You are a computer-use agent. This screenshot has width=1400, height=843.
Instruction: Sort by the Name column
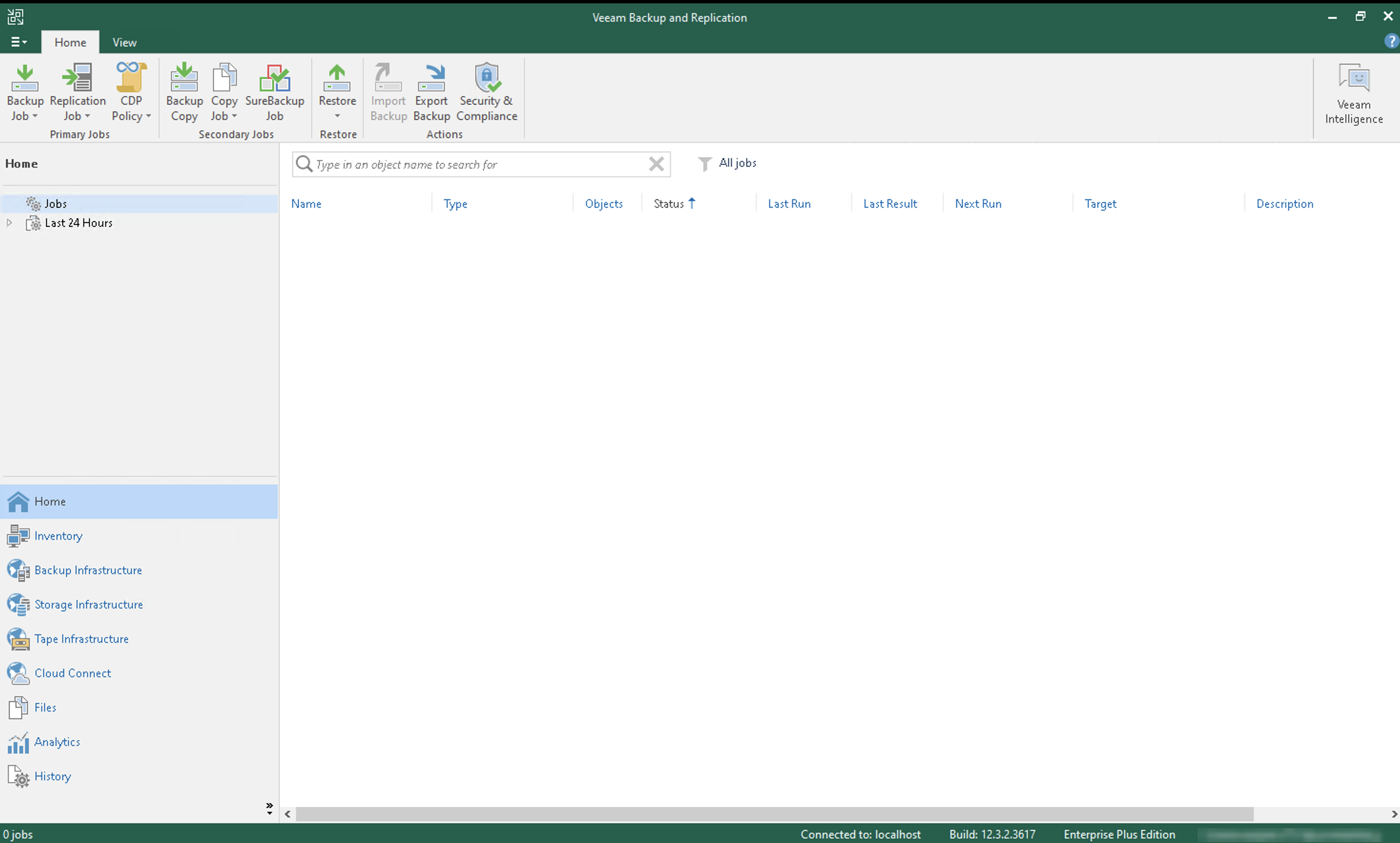[306, 203]
